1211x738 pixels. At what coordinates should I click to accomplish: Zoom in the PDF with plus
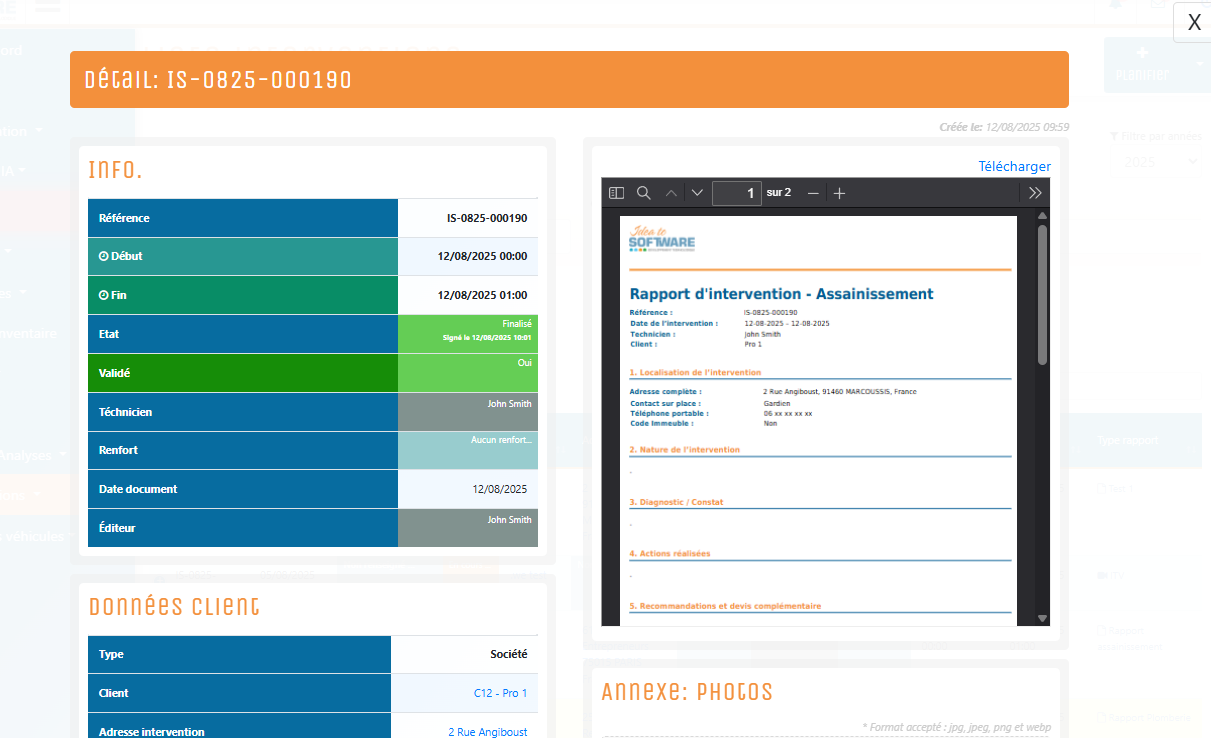(840, 193)
